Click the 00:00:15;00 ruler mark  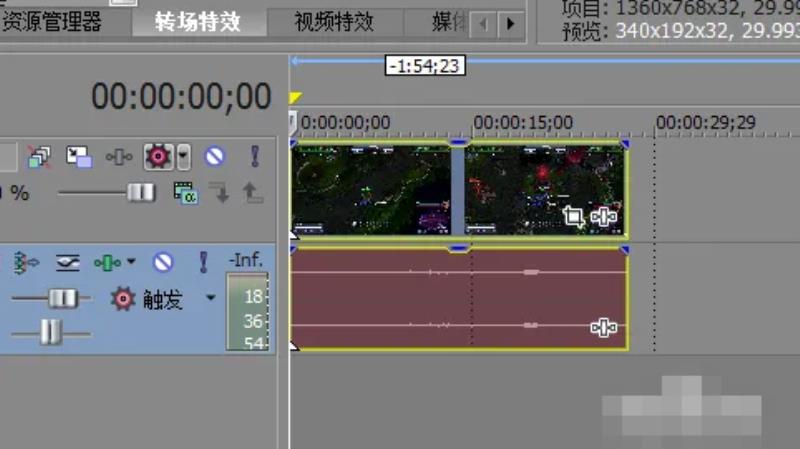click(523, 122)
